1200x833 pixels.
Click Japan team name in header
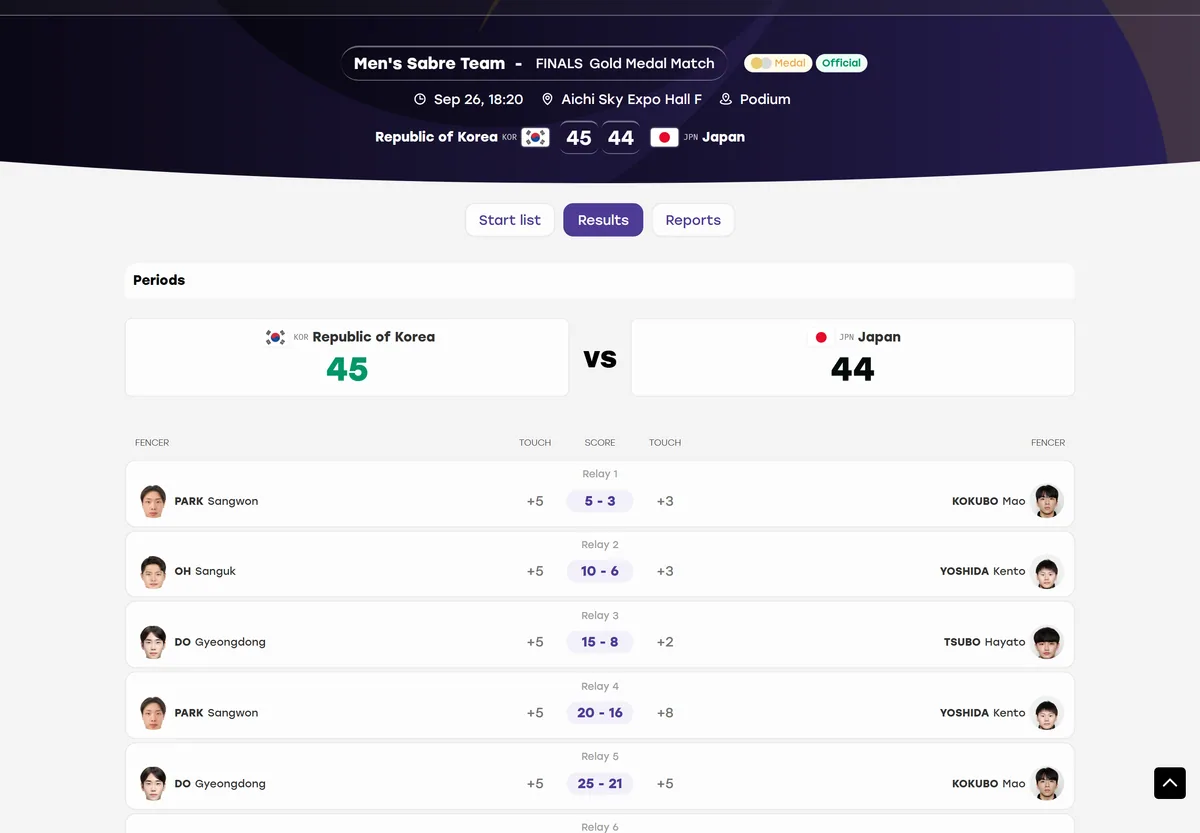click(723, 137)
